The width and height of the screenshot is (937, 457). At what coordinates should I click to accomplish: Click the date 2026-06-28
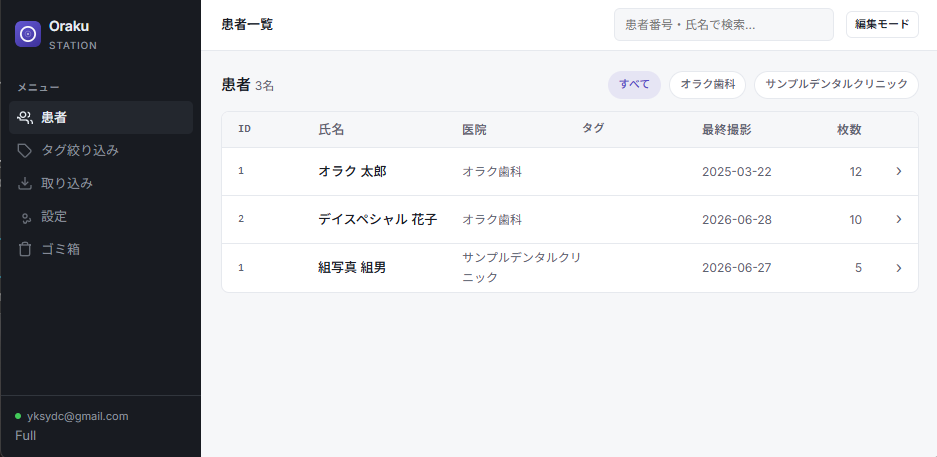[737, 220]
